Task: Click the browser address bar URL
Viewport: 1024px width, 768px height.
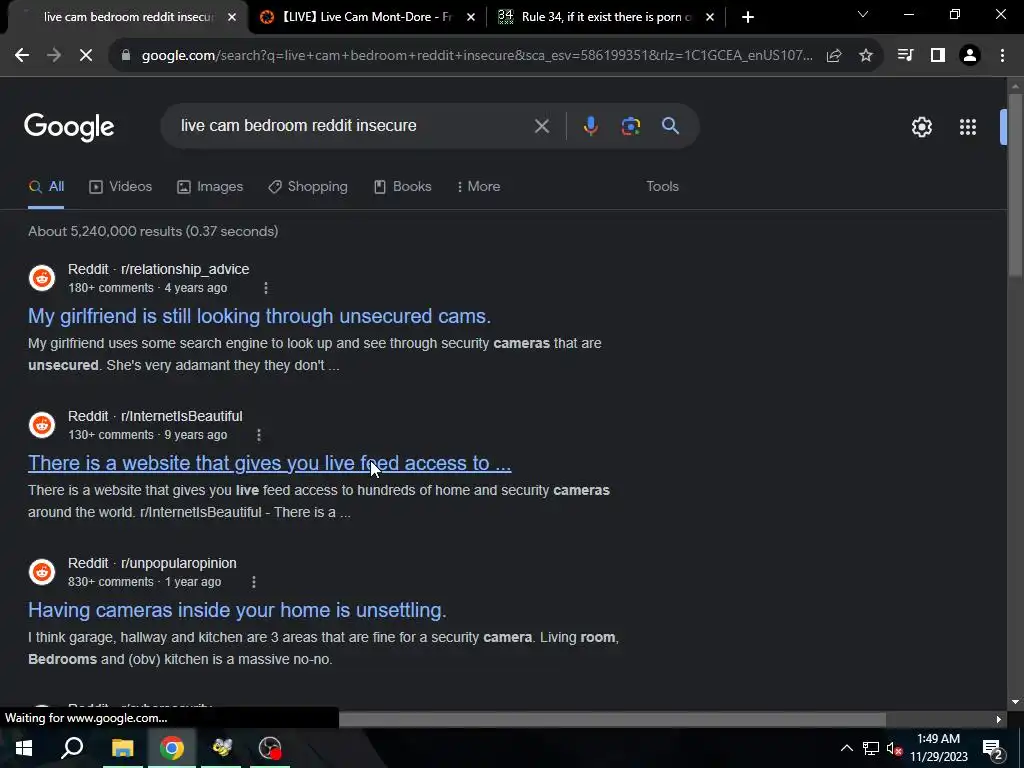Action: click(477, 56)
